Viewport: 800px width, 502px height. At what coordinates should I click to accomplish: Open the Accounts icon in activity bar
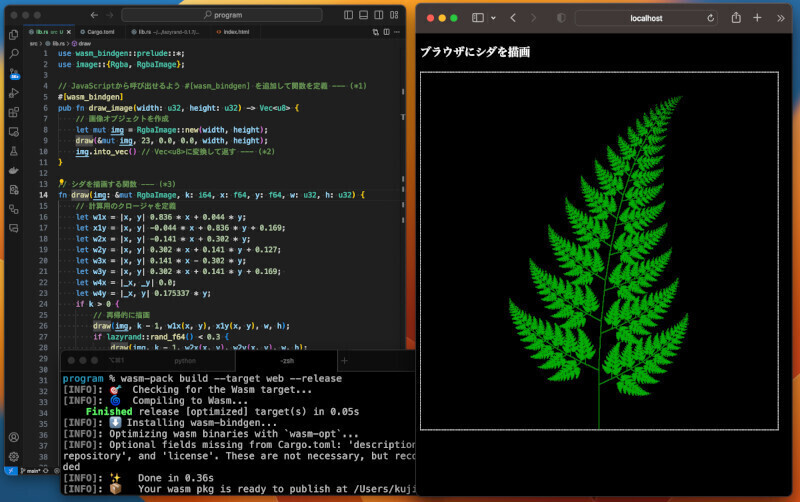13,437
